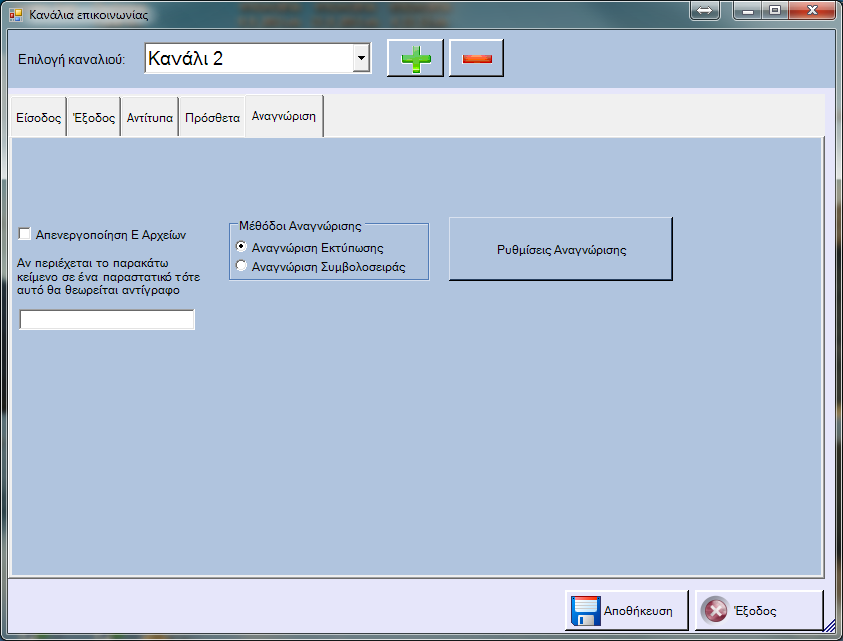Switch to the Έξοδος tab
This screenshot has width=843, height=641.
point(94,117)
